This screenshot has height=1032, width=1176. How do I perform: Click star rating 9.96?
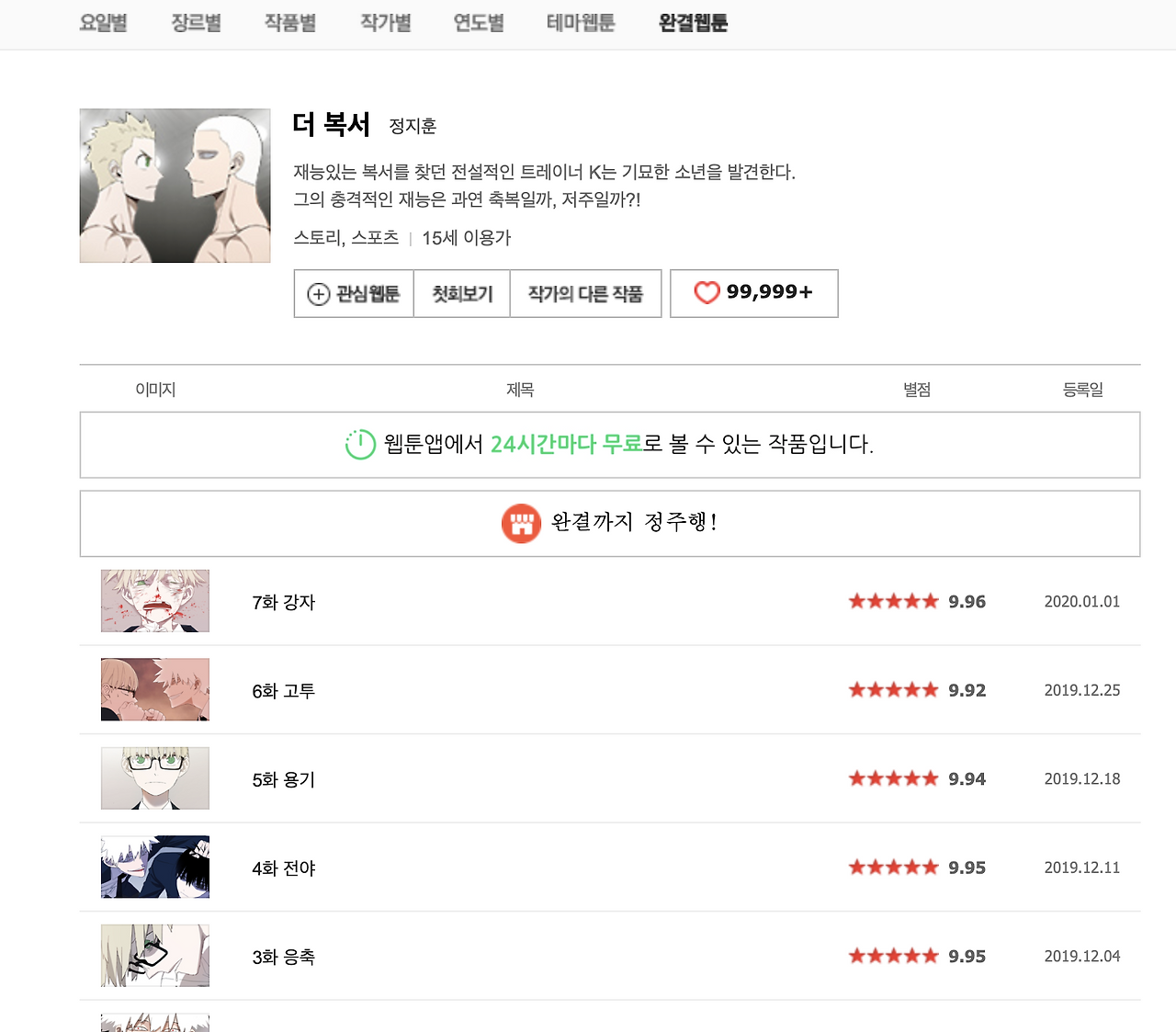[917, 602]
